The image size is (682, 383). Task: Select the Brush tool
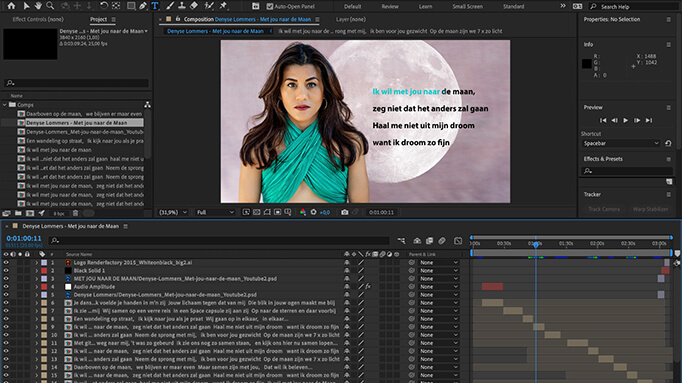(170, 6)
